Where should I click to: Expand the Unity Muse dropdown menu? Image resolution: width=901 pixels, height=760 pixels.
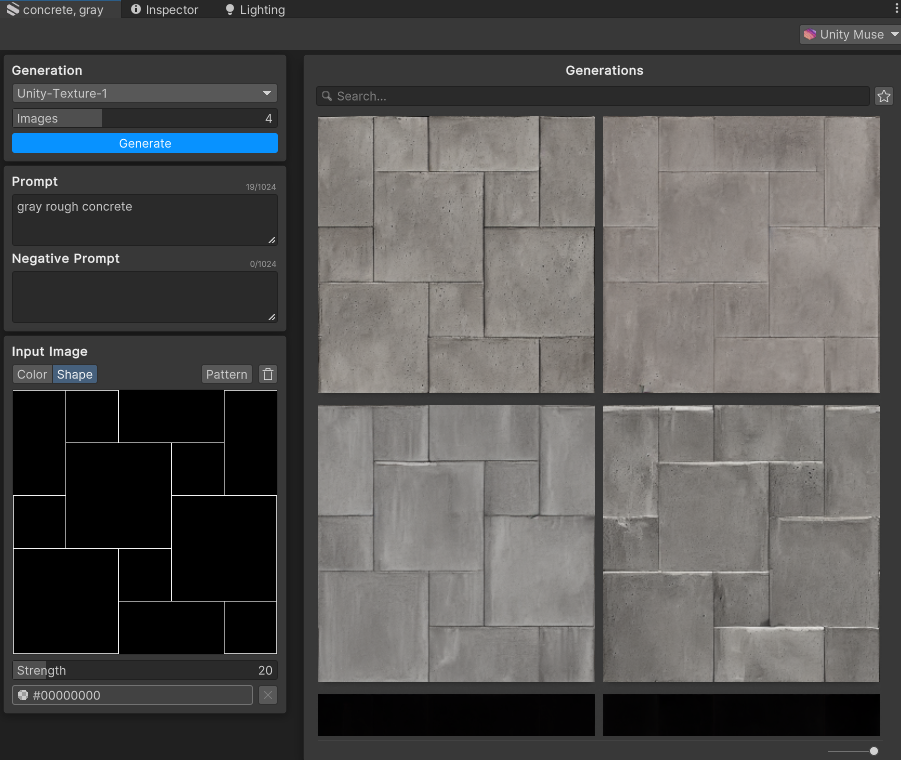(x=850, y=34)
